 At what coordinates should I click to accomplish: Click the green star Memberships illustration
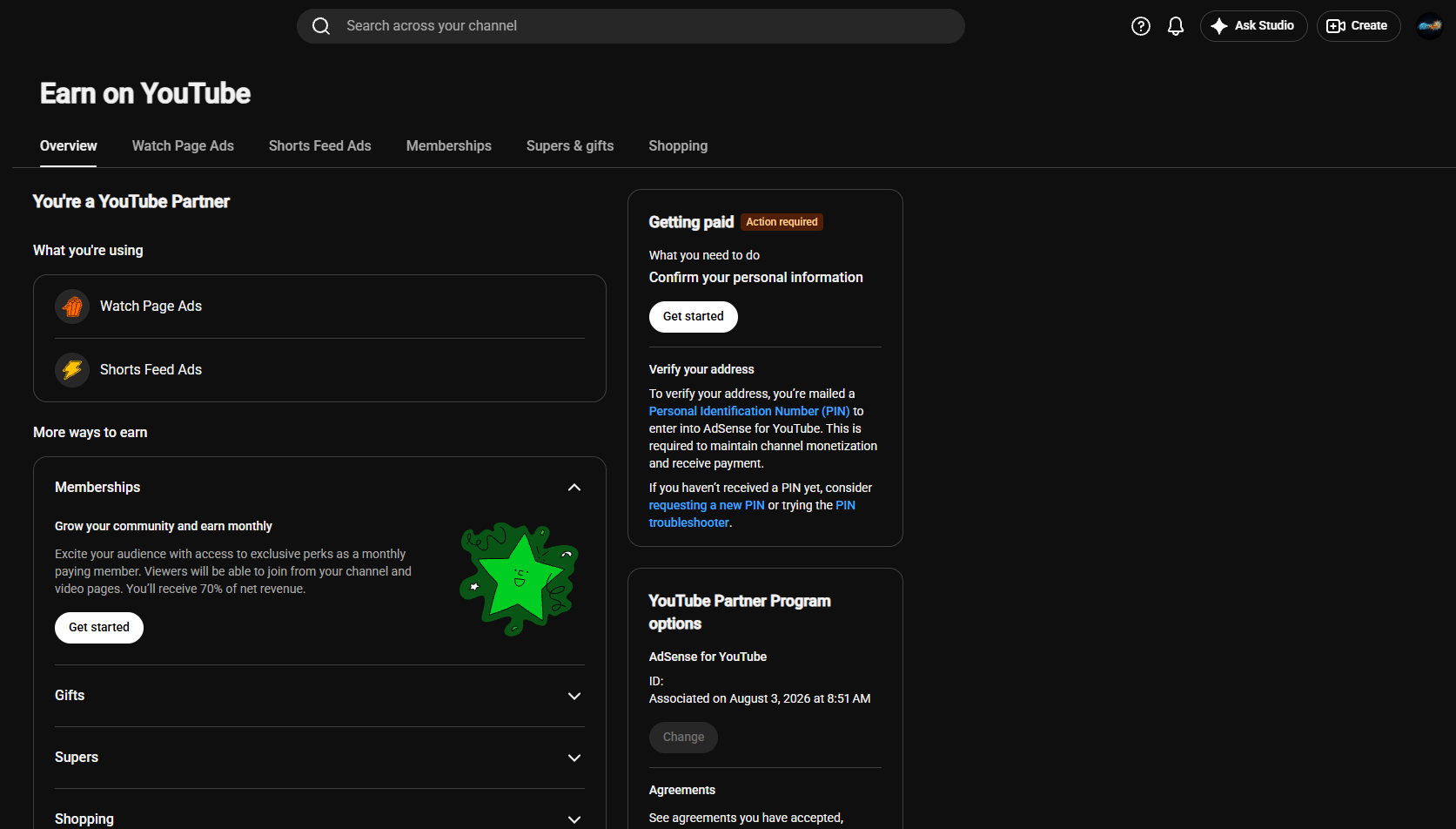click(520, 579)
